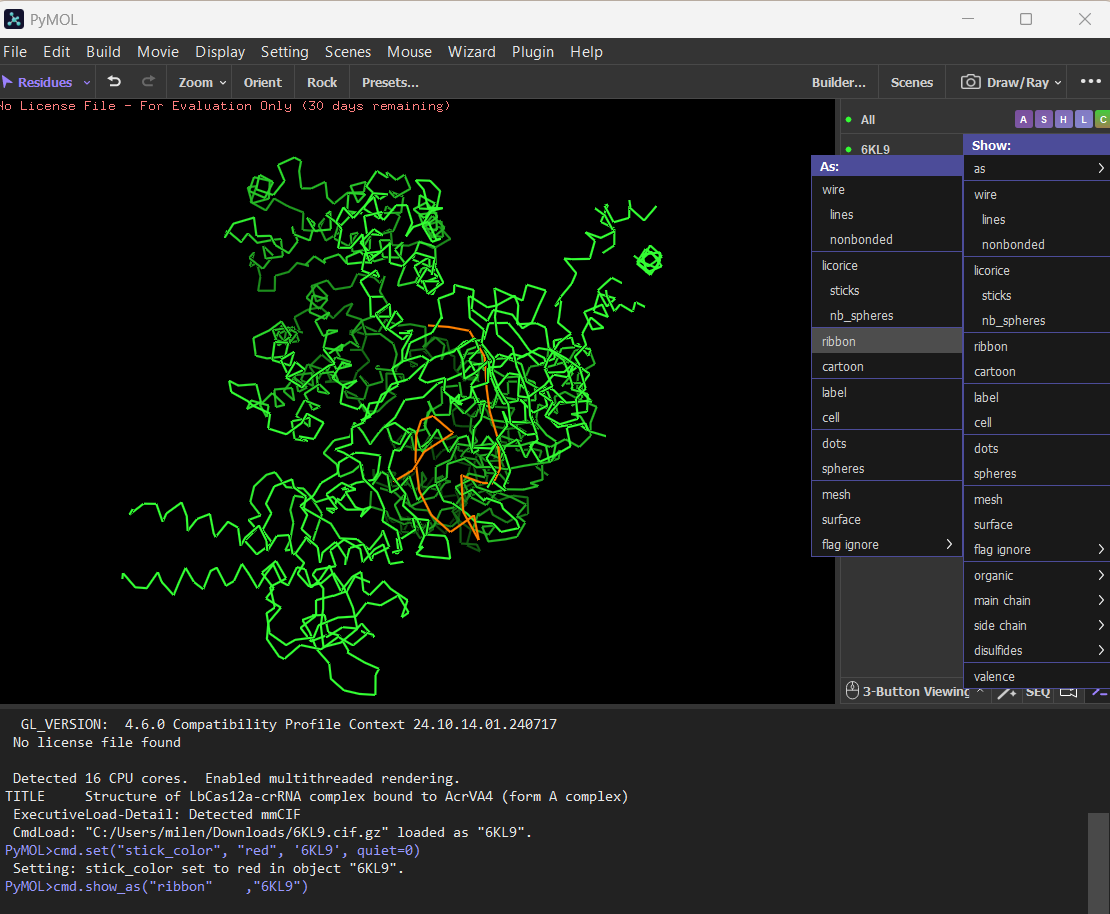
Task: Click the Orient button
Action: [262, 82]
